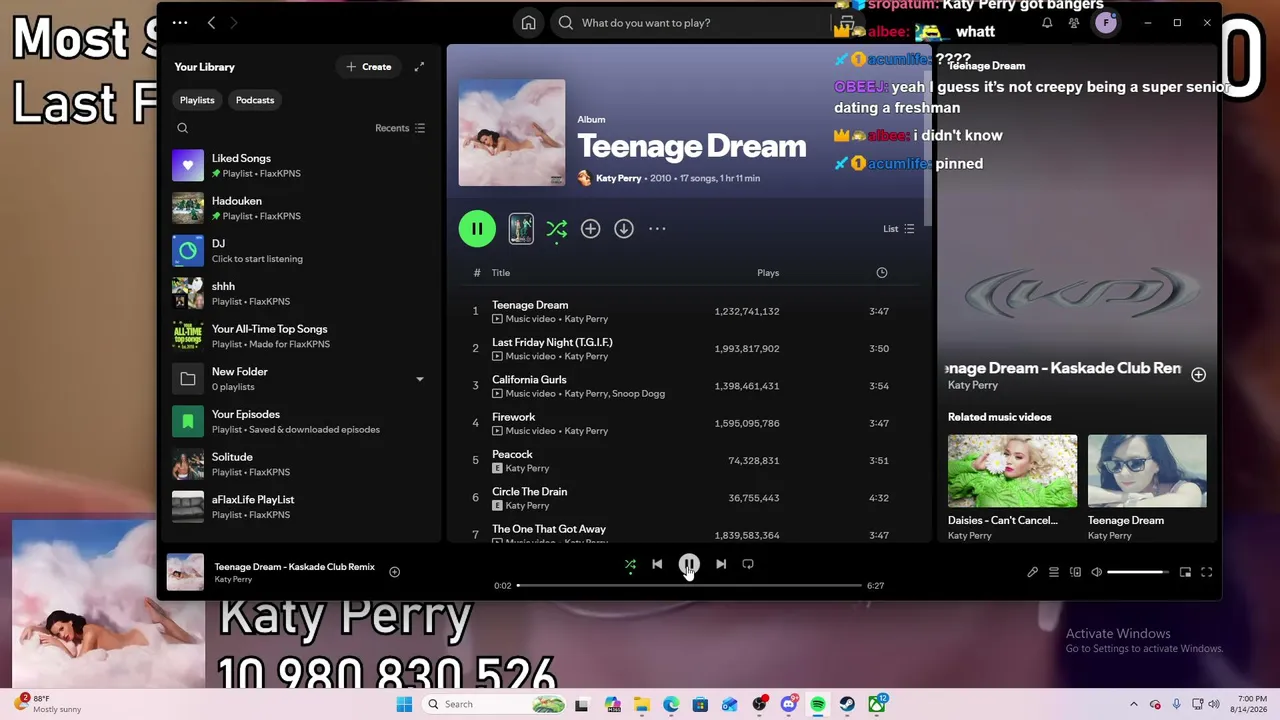The image size is (1280, 720).
Task: Open now playing title in the bottom bar
Action: coord(295,567)
